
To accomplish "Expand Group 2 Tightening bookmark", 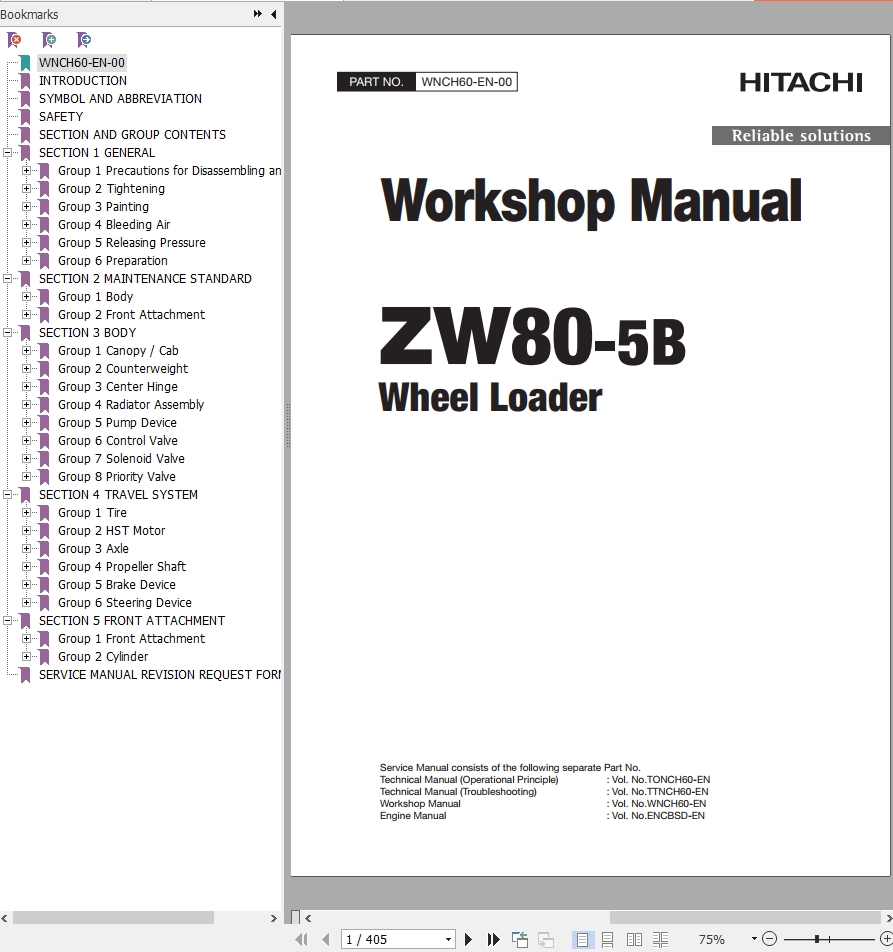I will point(26,189).
